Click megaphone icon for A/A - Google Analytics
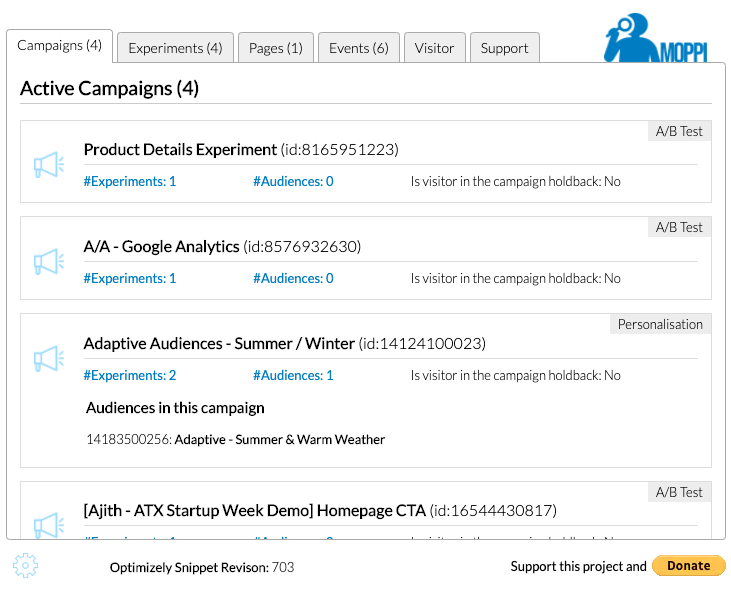 point(48,261)
